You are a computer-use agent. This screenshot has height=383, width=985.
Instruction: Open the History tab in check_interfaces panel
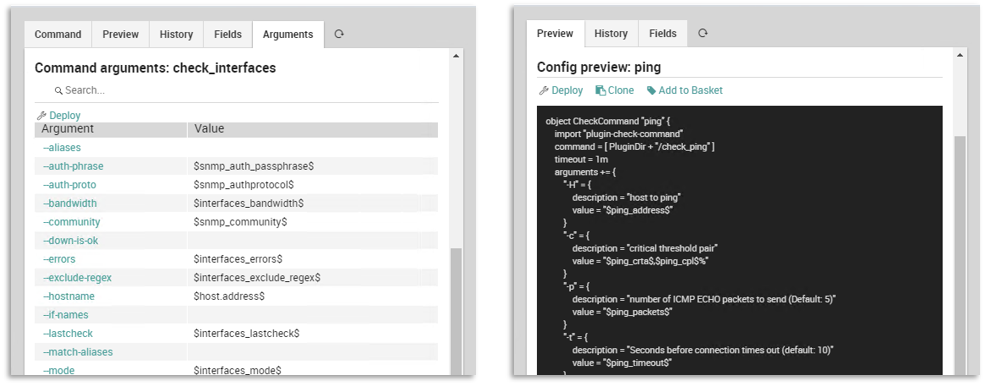point(176,35)
